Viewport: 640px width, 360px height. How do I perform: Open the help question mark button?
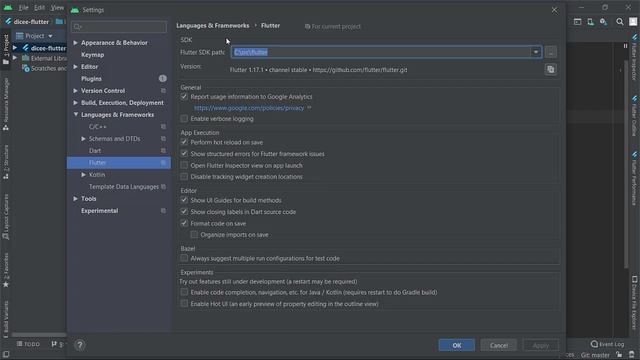pyautogui.click(x=80, y=345)
